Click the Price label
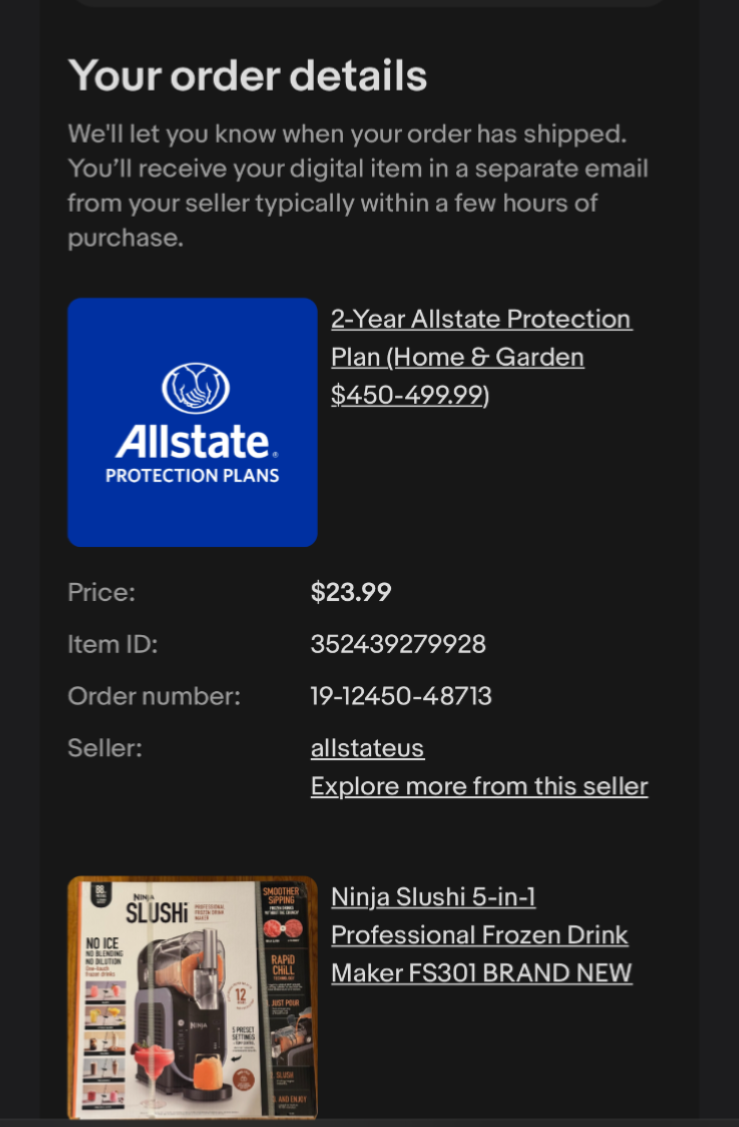739x1127 pixels. point(101,592)
